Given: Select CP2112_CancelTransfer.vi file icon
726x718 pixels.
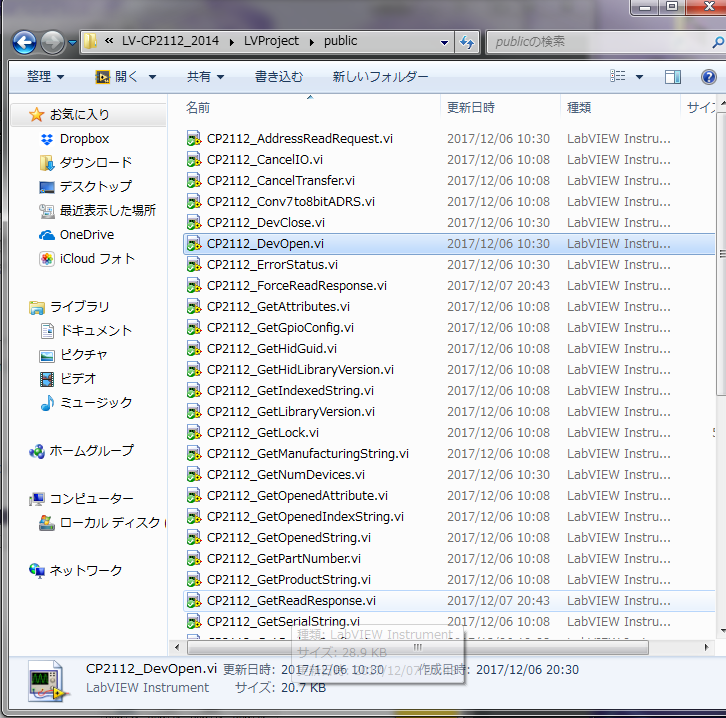Looking at the screenshot, I should click(194, 181).
